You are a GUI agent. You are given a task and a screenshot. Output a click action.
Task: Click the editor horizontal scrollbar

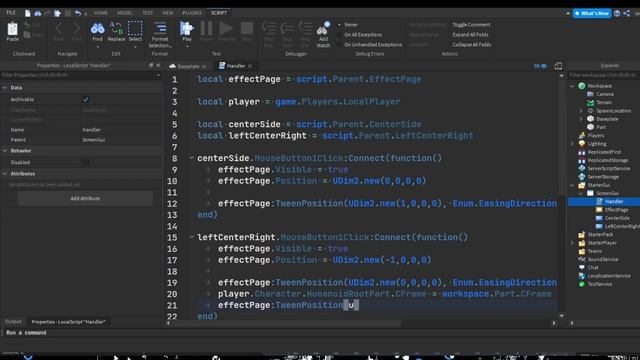coord(286,323)
